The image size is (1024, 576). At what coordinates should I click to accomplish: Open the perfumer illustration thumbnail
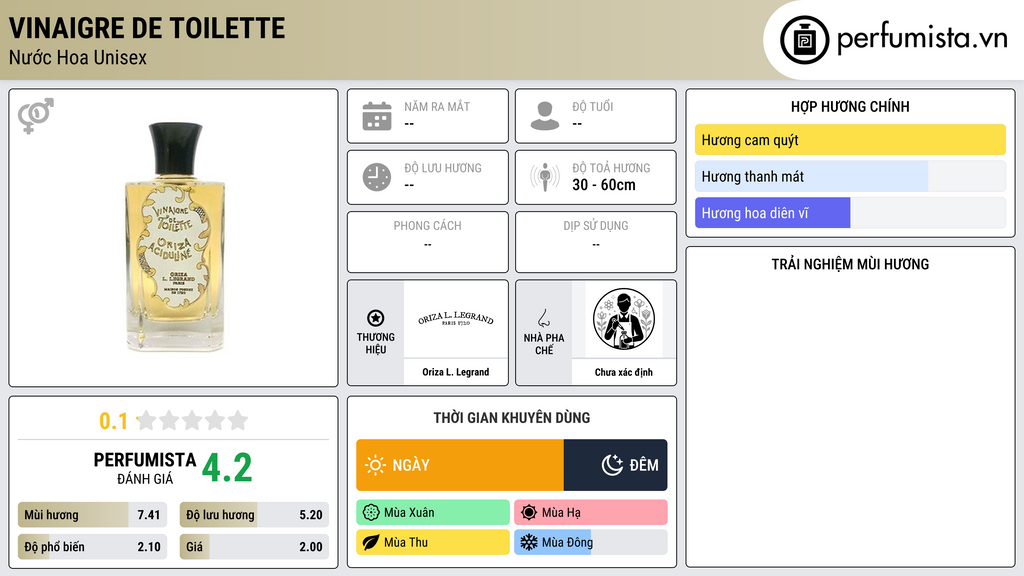(x=624, y=319)
